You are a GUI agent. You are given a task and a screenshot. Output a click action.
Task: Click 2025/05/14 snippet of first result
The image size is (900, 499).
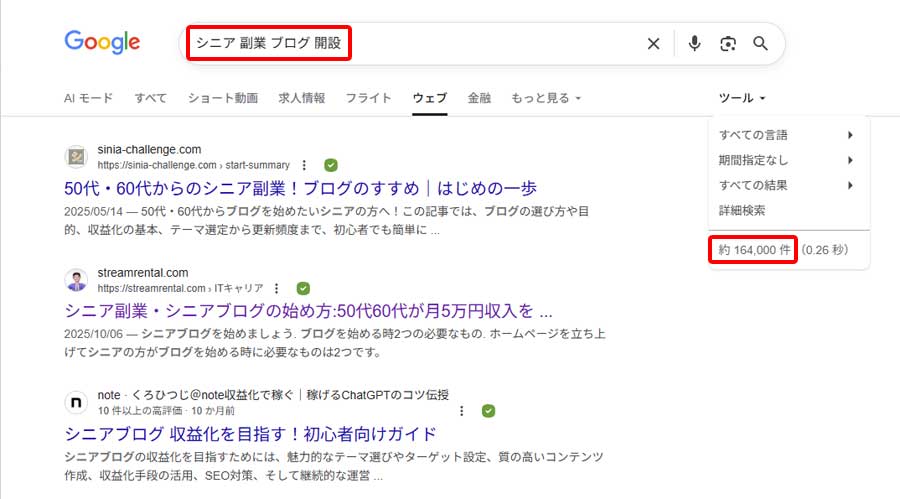click(x=327, y=221)
